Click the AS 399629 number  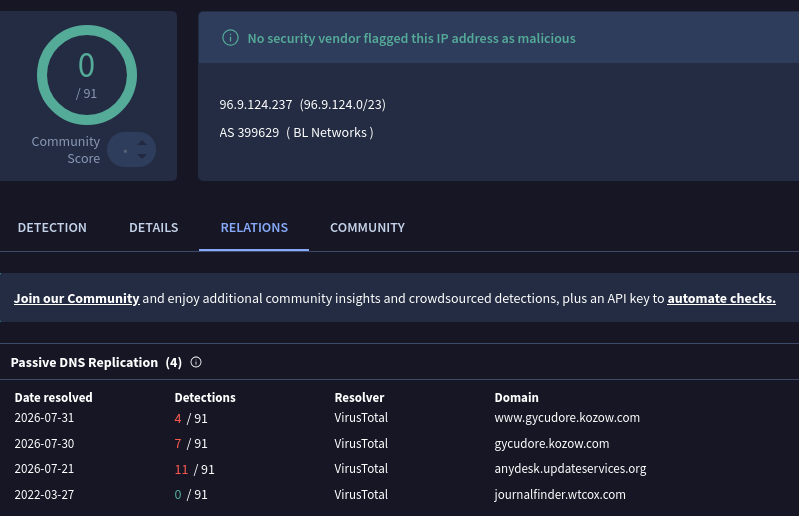[x=249, y=132]
